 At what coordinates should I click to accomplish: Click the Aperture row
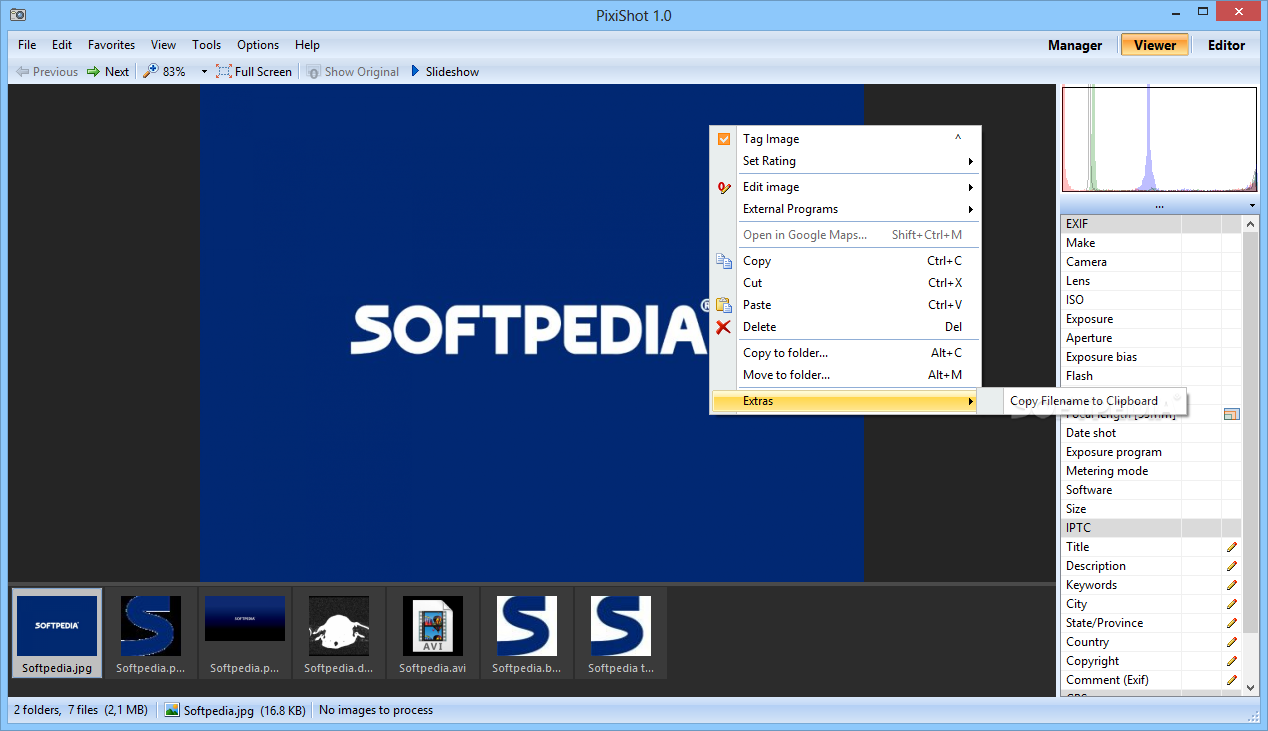1151,338
